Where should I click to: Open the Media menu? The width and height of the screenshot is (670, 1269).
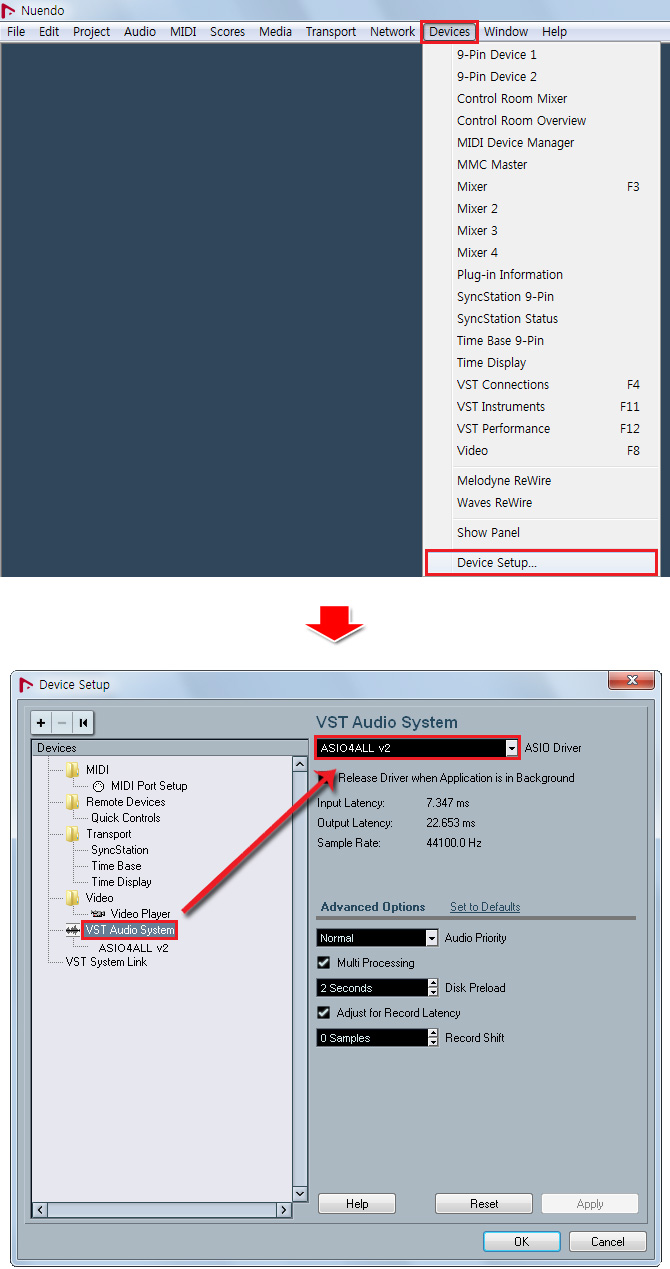[275, 32]
